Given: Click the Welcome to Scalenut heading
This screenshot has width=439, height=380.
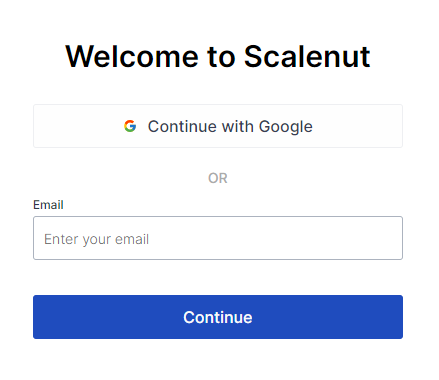Looking at the screenshot, I should [x=218, y=56].
